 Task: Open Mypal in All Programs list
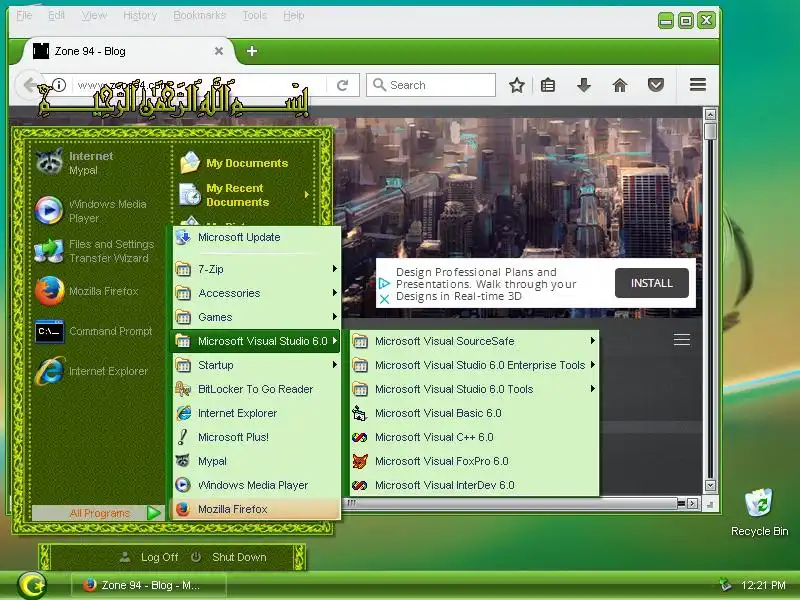[x=256, y=461]
